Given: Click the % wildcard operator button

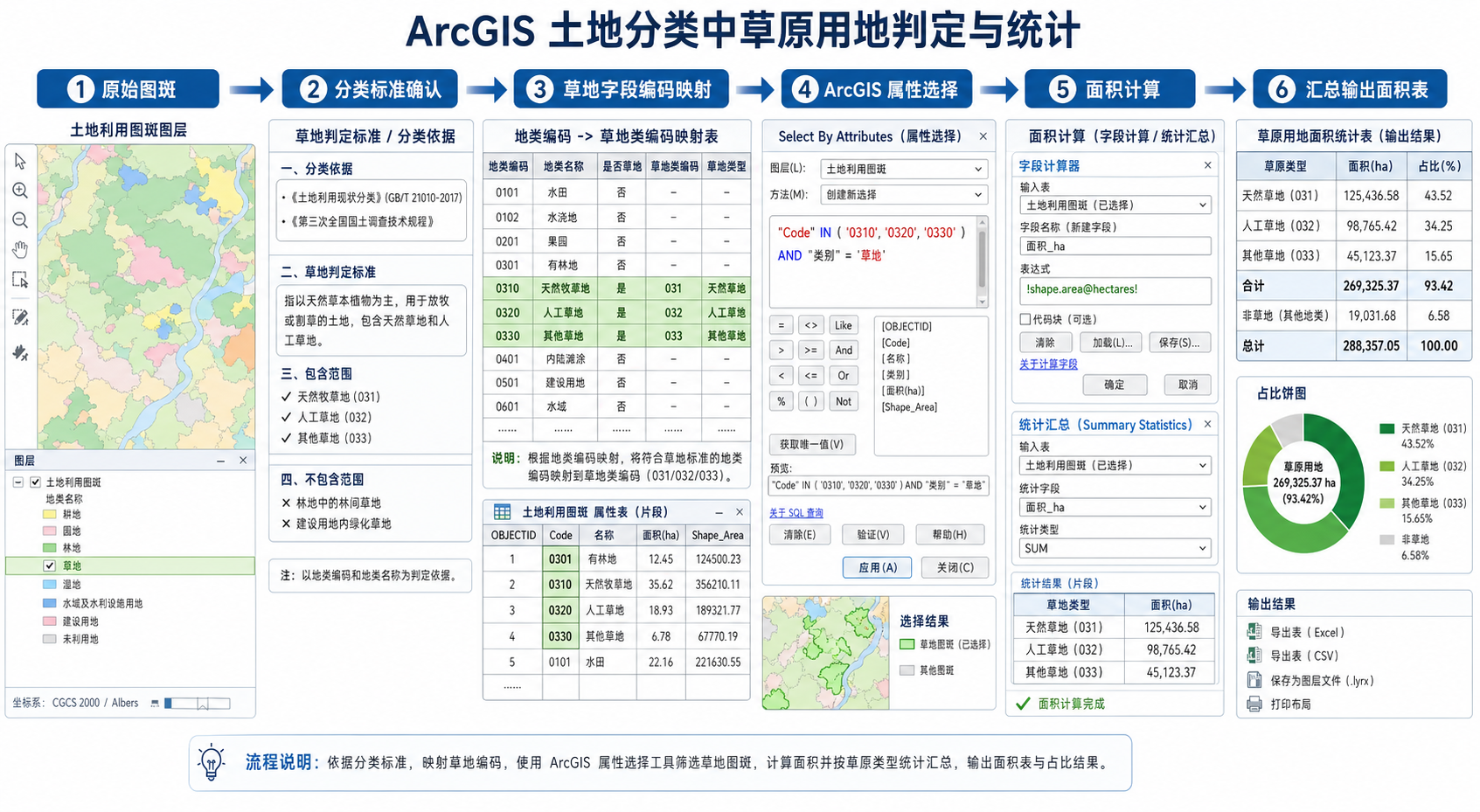Looking at the screenshot, I should point(782,401).
